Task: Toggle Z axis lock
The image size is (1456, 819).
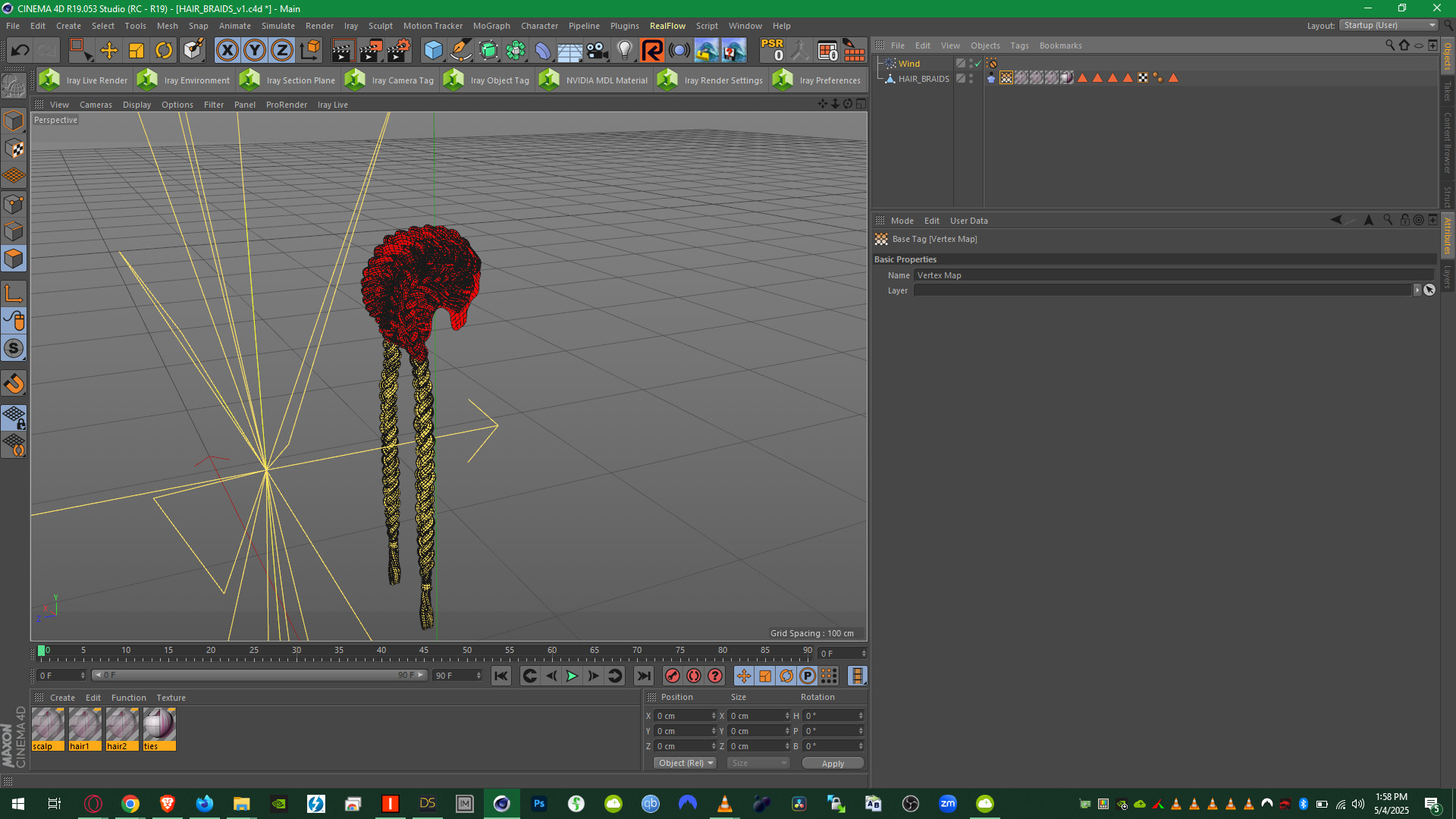Action: coord(282,51)
